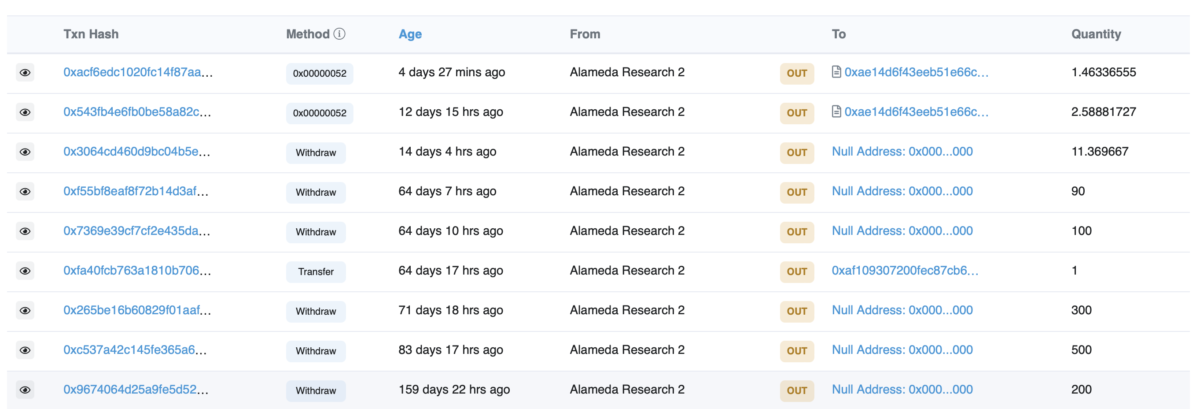Toggle the Age column header format
Image resolution: width=1200 pixels, height=409 pixels.
(410, 34)
